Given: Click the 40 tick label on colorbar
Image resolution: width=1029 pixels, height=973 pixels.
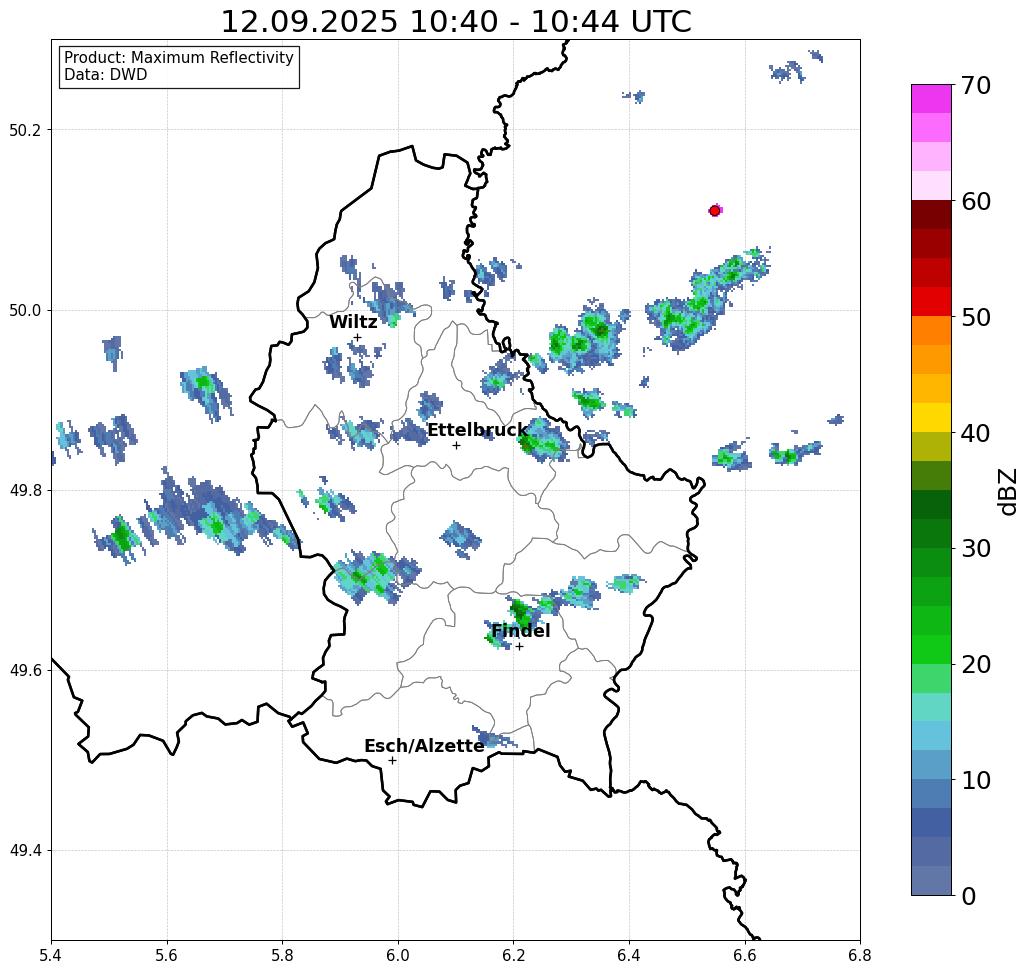Looking at the screenshot, I should pos(975,433).
